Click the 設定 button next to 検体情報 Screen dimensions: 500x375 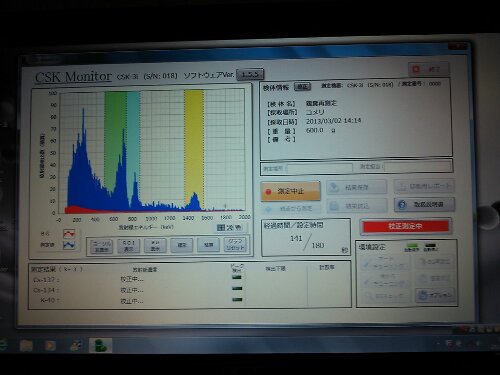302,87
